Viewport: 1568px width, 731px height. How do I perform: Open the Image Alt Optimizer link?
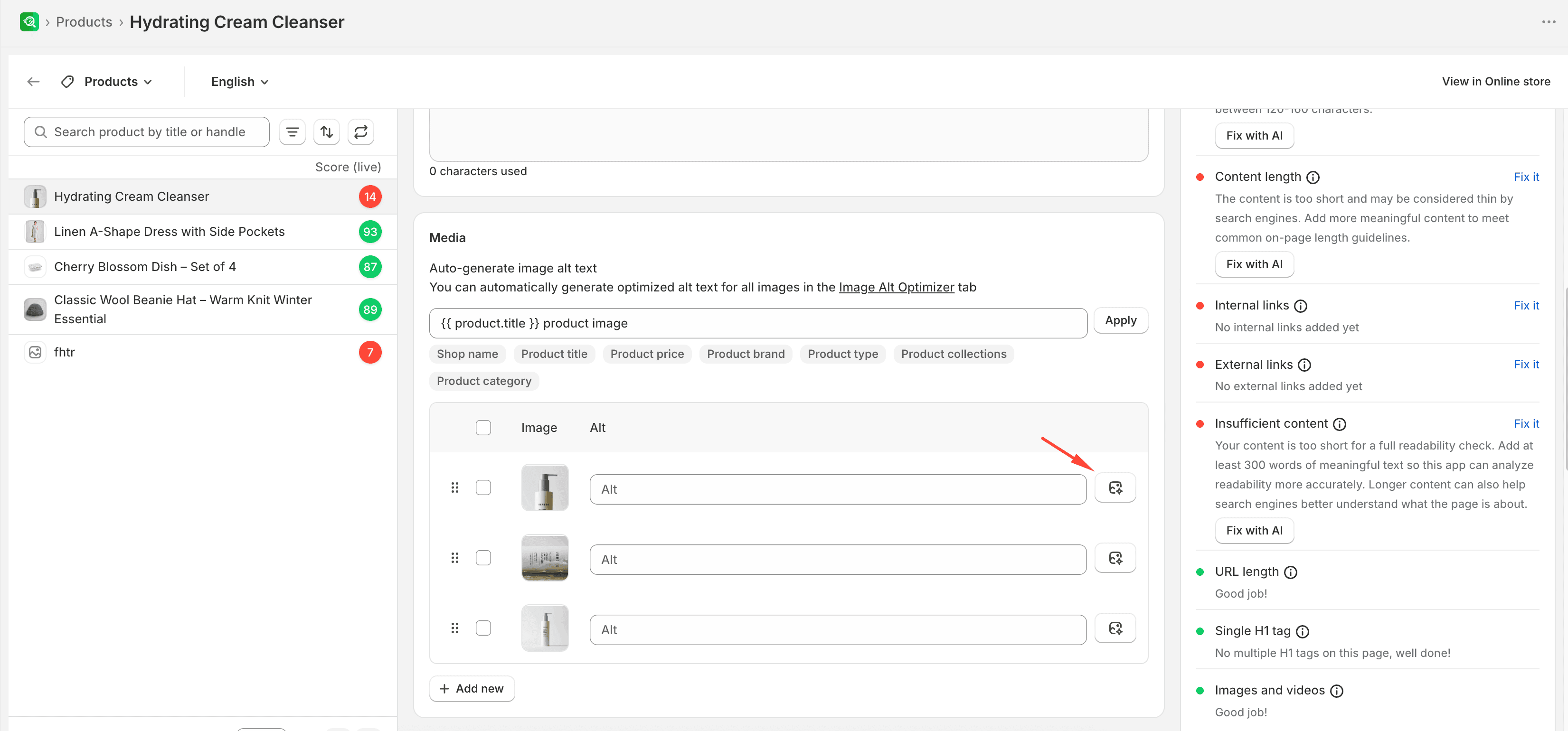point(896,287)
